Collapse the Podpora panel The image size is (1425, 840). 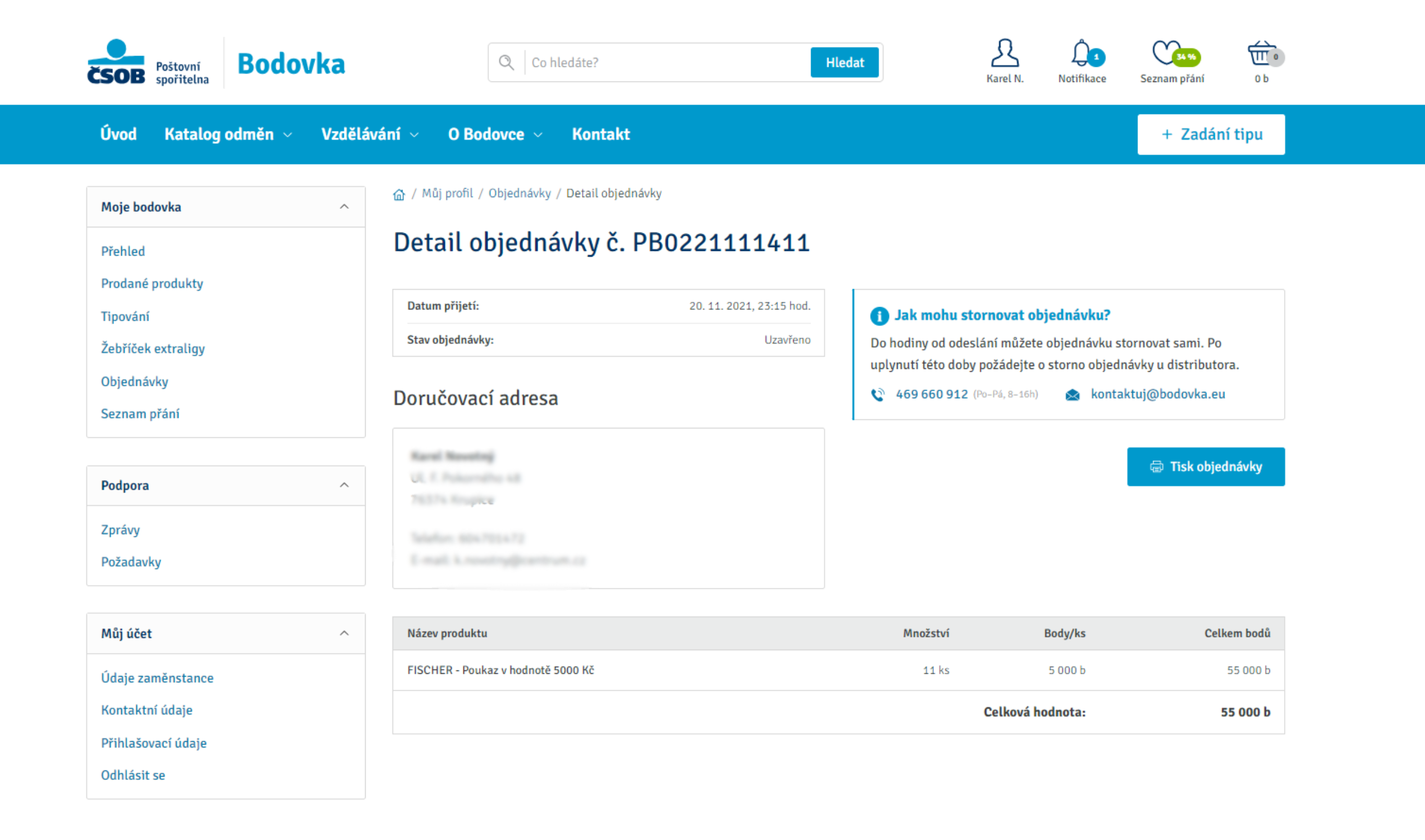pos(344,486)
